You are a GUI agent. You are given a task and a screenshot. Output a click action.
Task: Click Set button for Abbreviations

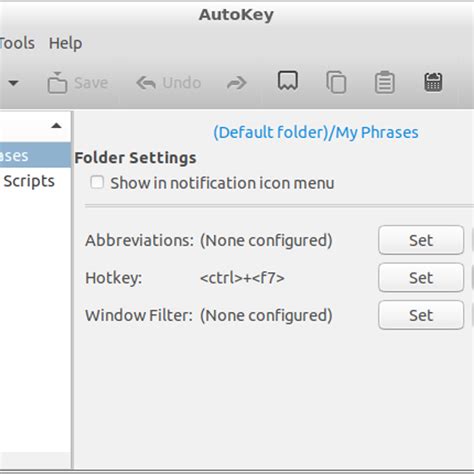point(421,240)
